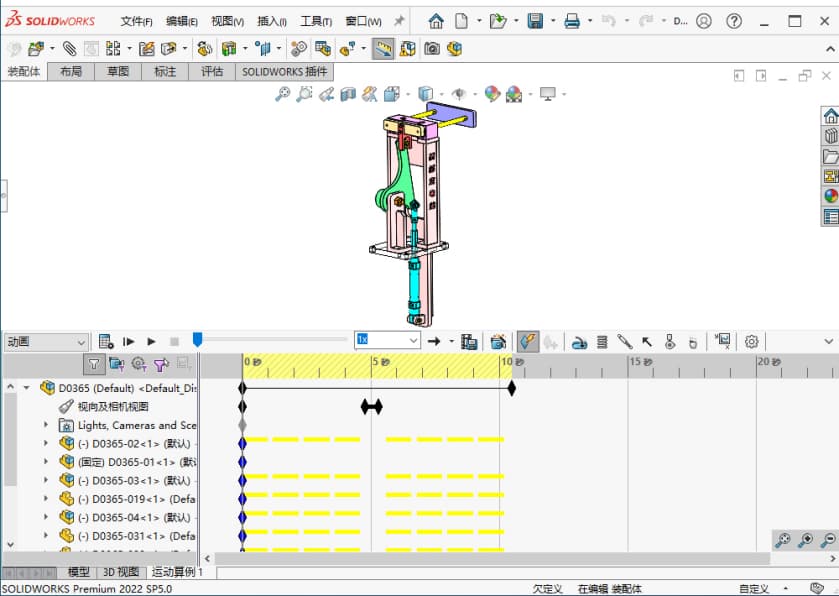The width and height of the screenshot is (839, 596).
Task: Toggle the timeline filter funnel button
Action: [94, 364]
